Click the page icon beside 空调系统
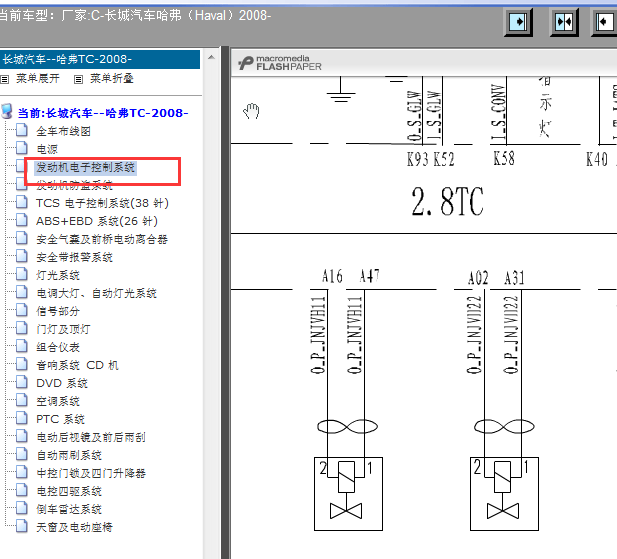 pyautogui.click(x=22, y=400)
